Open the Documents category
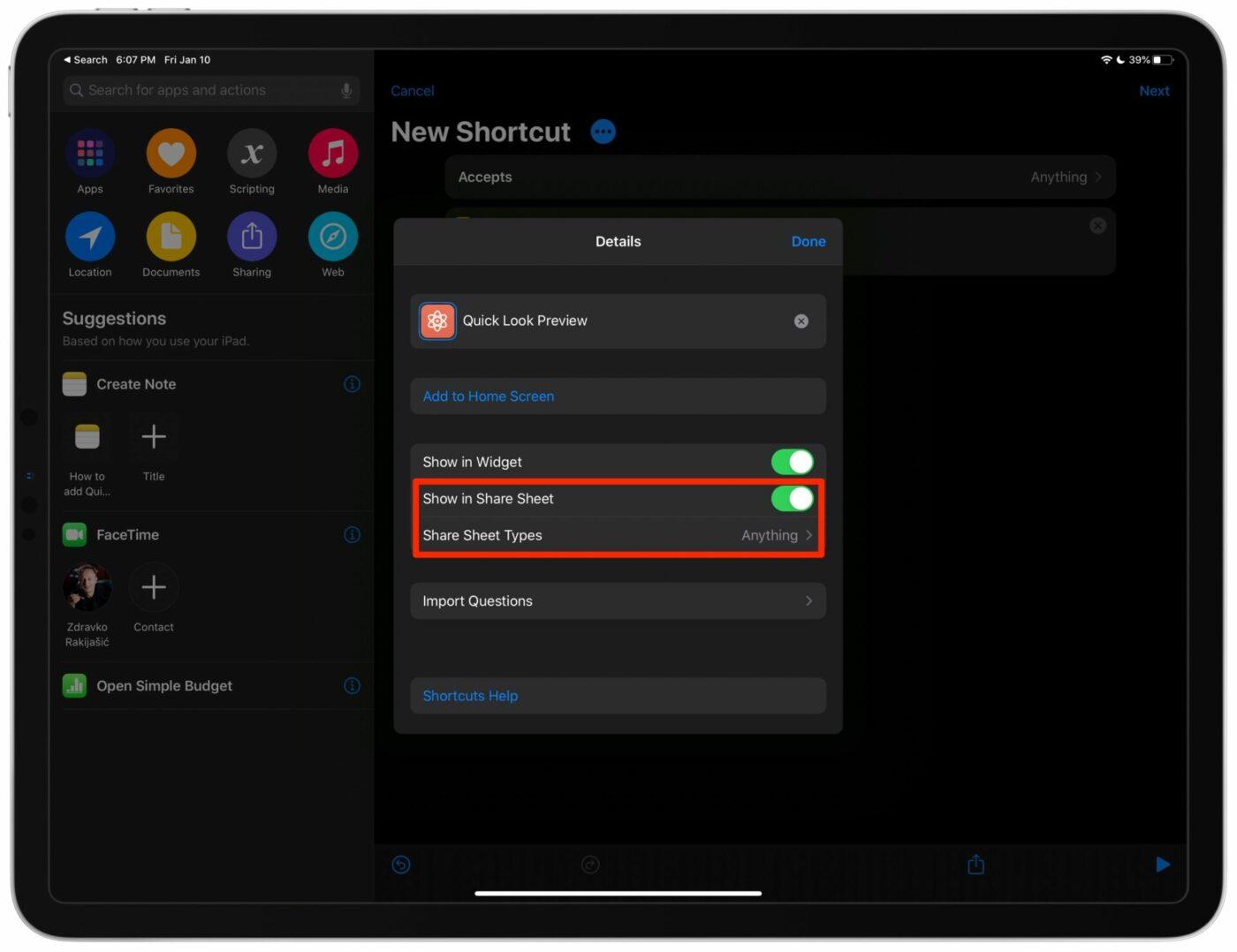This screenshot has width=1237, height=952. point(171,237)
